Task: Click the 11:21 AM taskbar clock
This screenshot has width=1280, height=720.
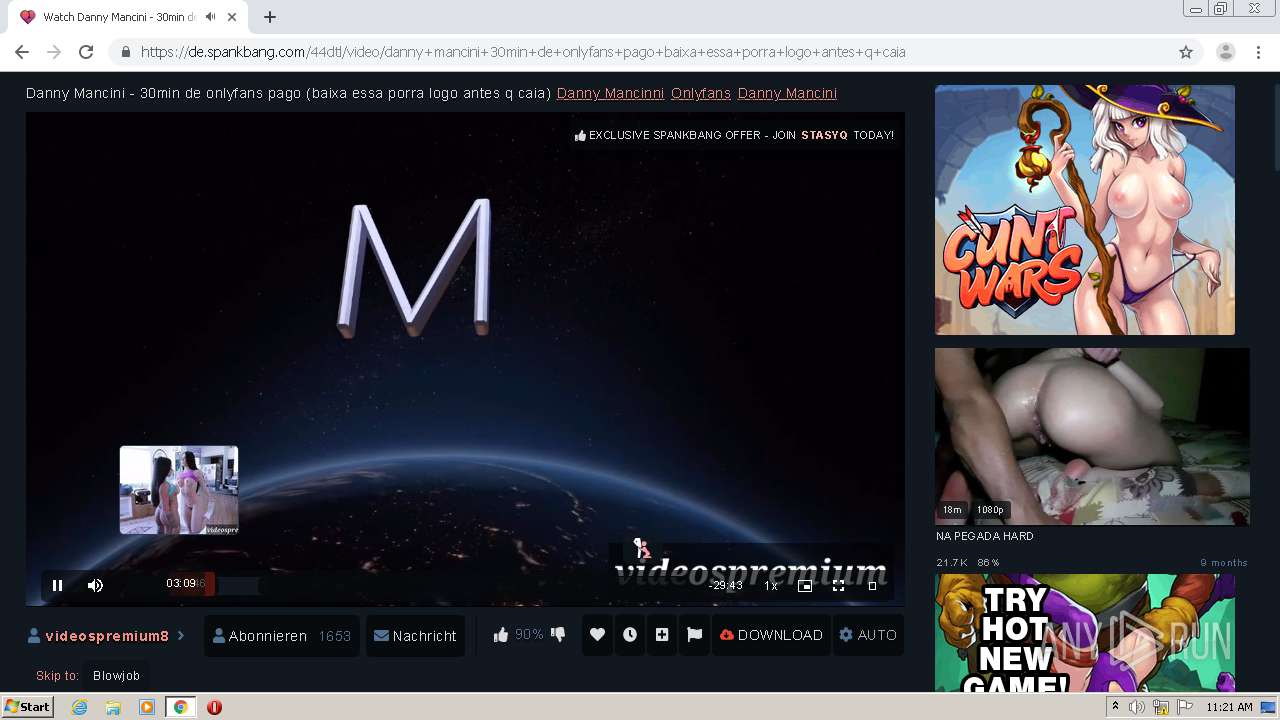Action: click(1229, 707)
